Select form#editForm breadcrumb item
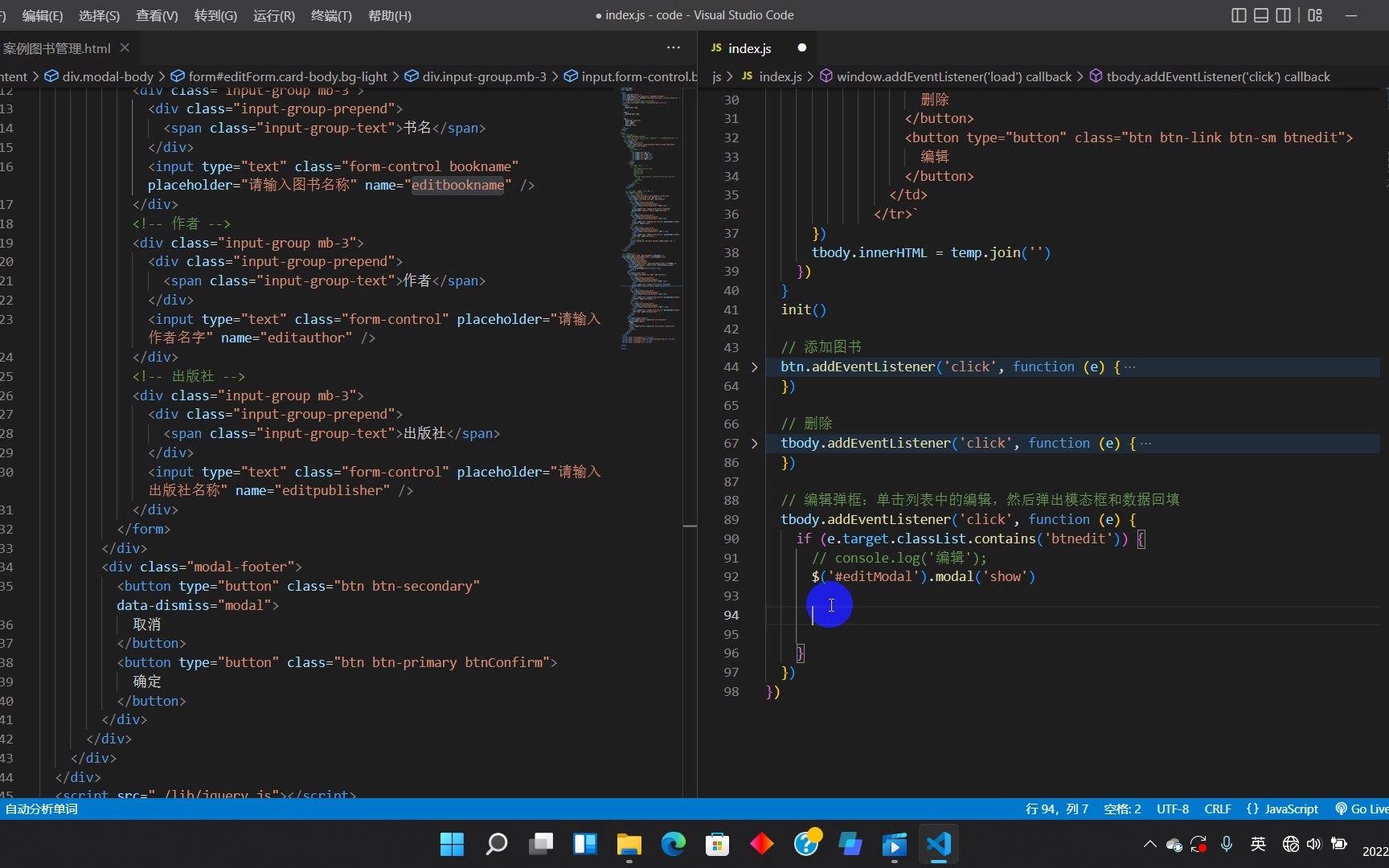The width and height of the screenshot is (1389, 868). [x=288, y=76]
